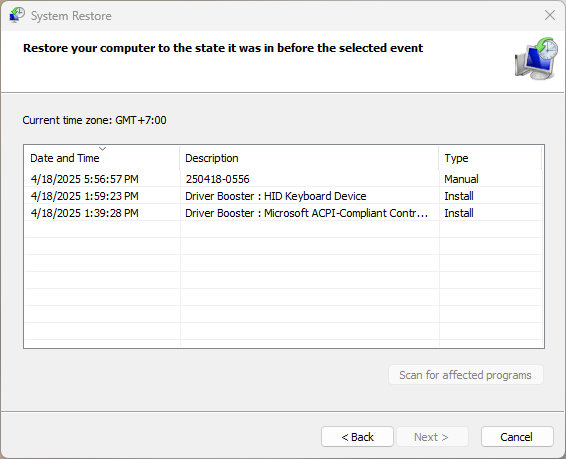Click the Current time zone label
Viewport: 566px width, 459px height.
(94, 120)
